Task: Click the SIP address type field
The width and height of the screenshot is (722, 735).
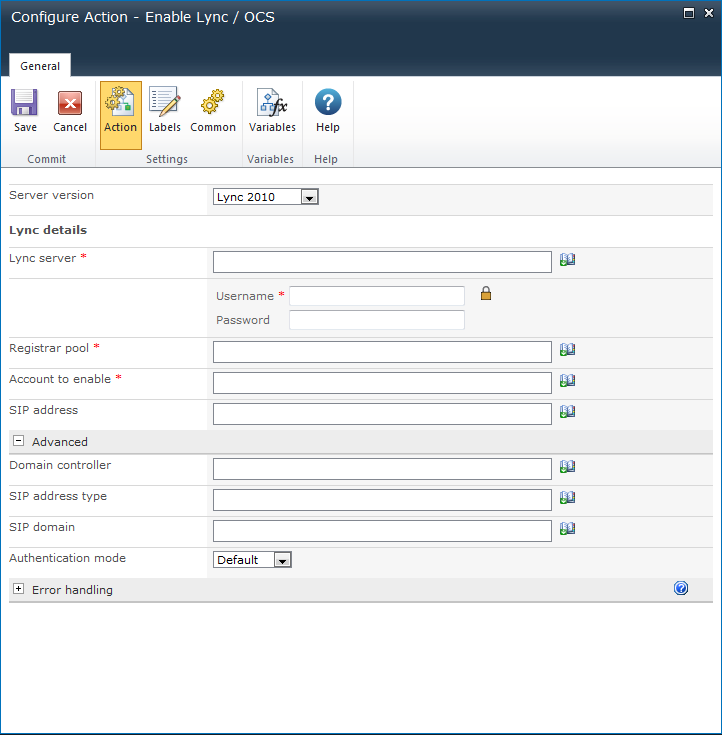Action: point(382,500)
